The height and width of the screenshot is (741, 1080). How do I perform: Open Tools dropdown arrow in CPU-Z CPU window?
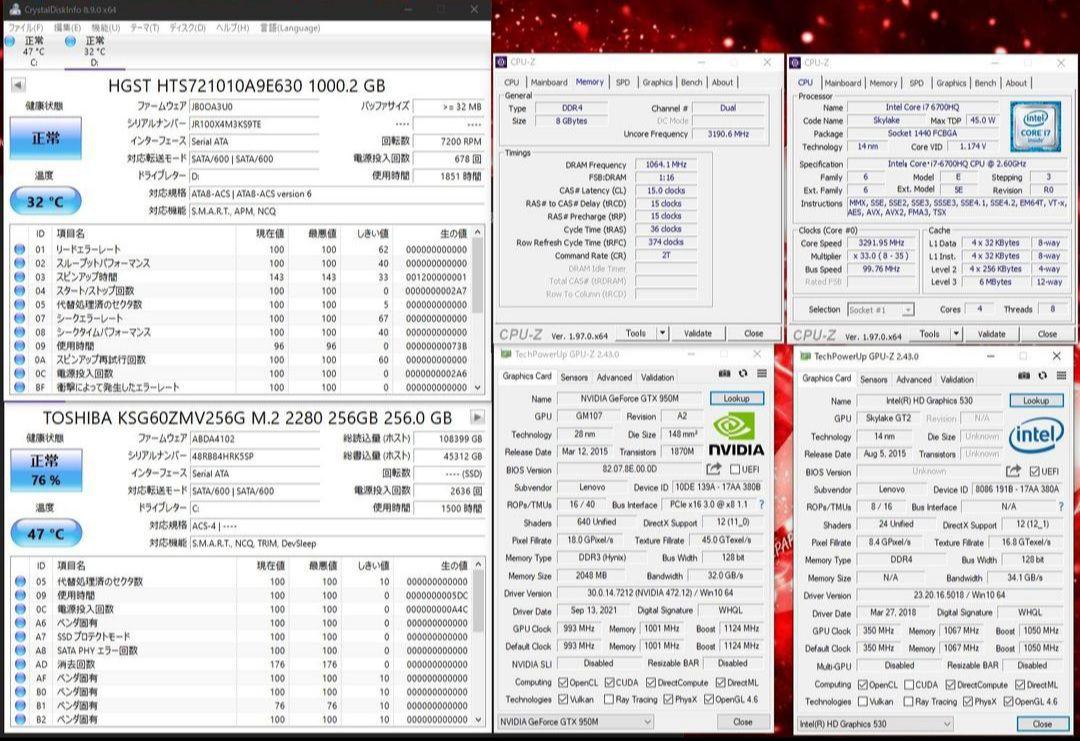956,334
